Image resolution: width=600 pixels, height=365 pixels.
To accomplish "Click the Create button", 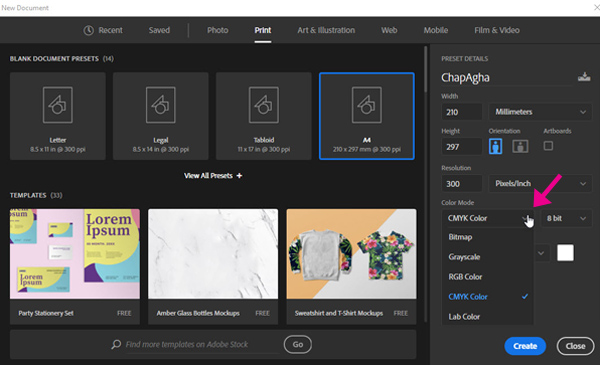I will [x=525, y=346].
